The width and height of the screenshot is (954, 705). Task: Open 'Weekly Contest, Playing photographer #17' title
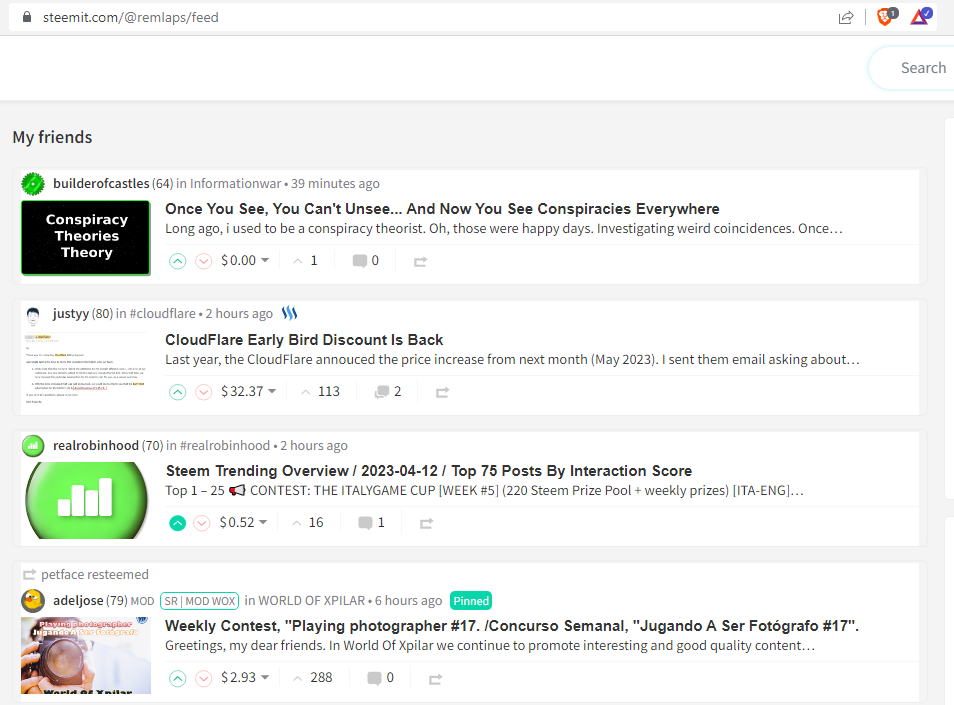[512, 626]
